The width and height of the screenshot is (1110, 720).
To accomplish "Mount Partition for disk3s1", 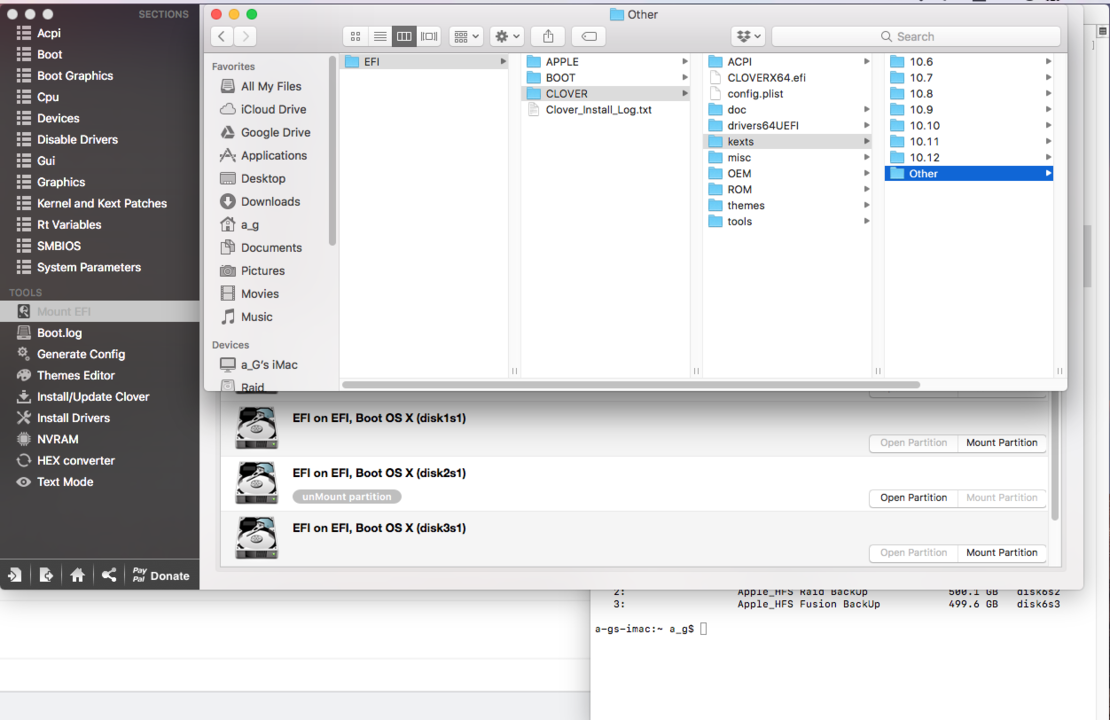I will (1002, 553).
